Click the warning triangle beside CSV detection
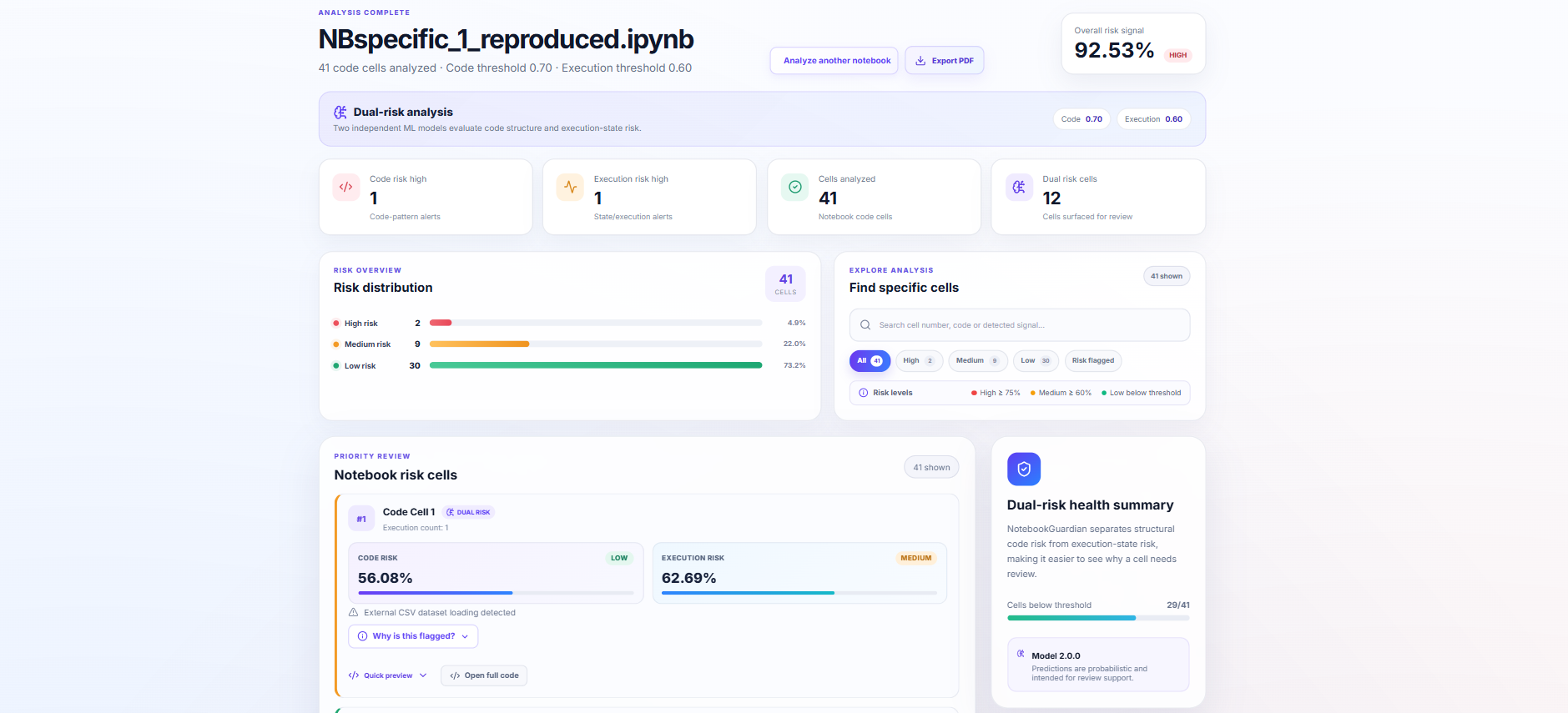Image resolution: width=1568 pixels, height=713 pixels. tap(353, 612)
